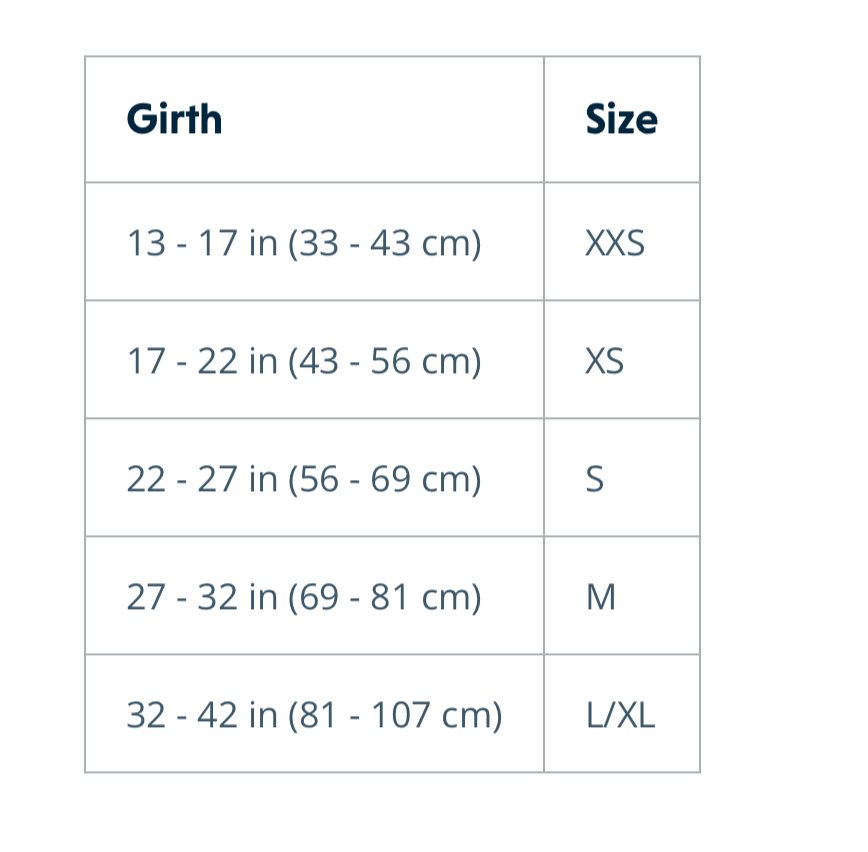Click the 27 - 32 in measurement

[202, 597]
